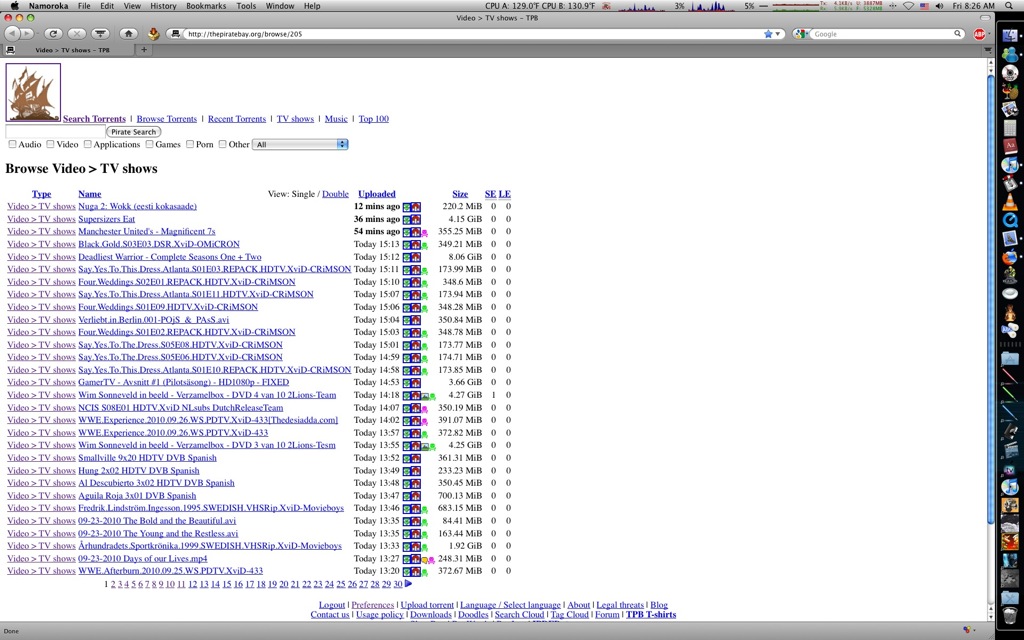Open Finder from the Dock
1024x640 pixels.
pos(1010,35)
